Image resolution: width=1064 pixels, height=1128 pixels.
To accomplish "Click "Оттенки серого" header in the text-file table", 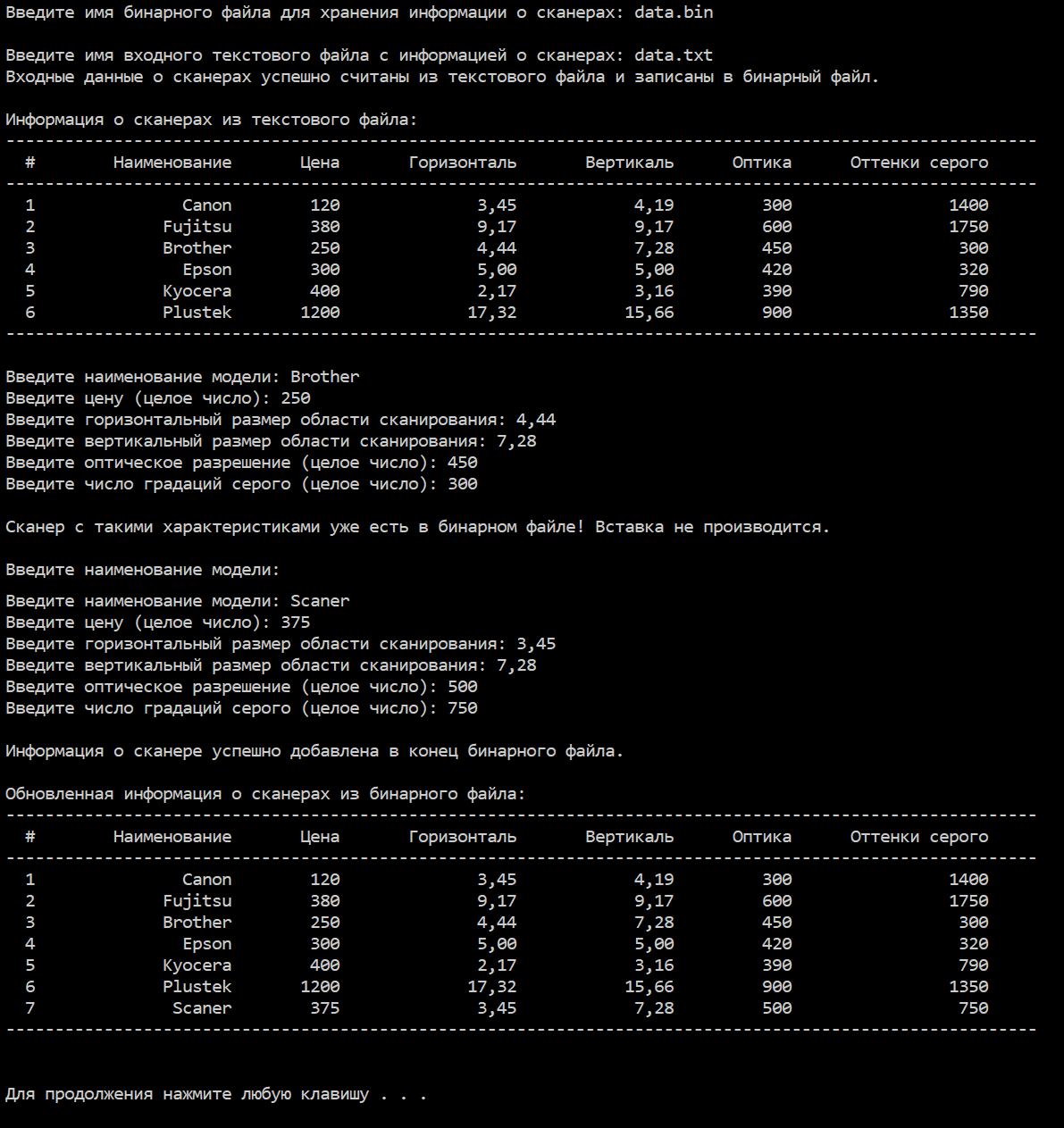I will (919, 163).
